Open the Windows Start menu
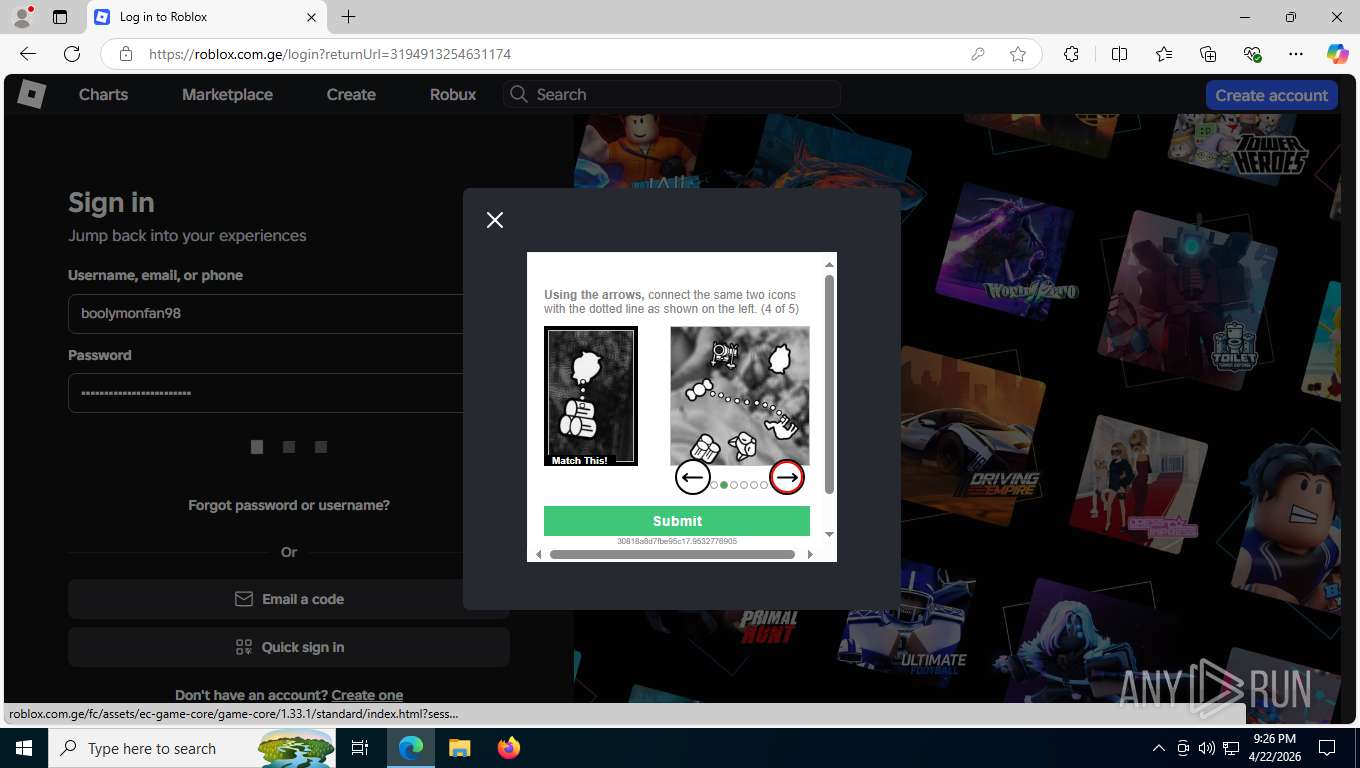This screenshot has height=768, width=1360. pyautogui.click(x=24, y=748)
